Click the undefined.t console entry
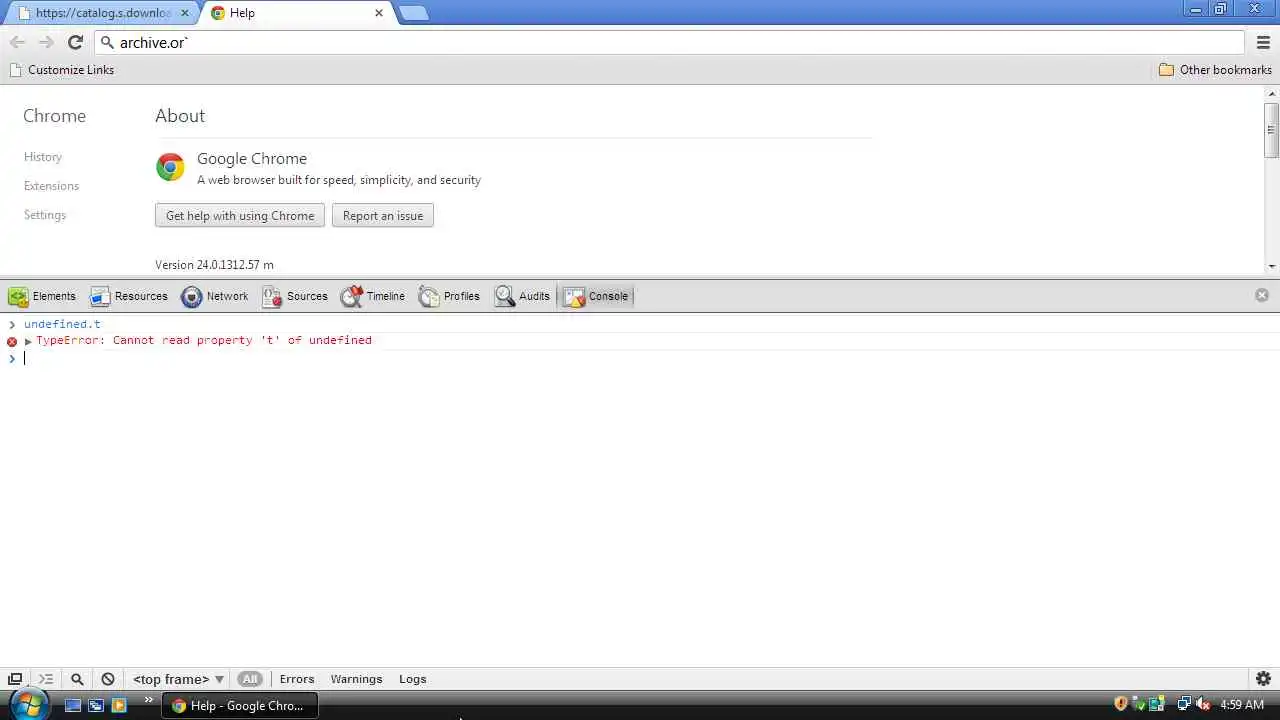 pos(62,324)
